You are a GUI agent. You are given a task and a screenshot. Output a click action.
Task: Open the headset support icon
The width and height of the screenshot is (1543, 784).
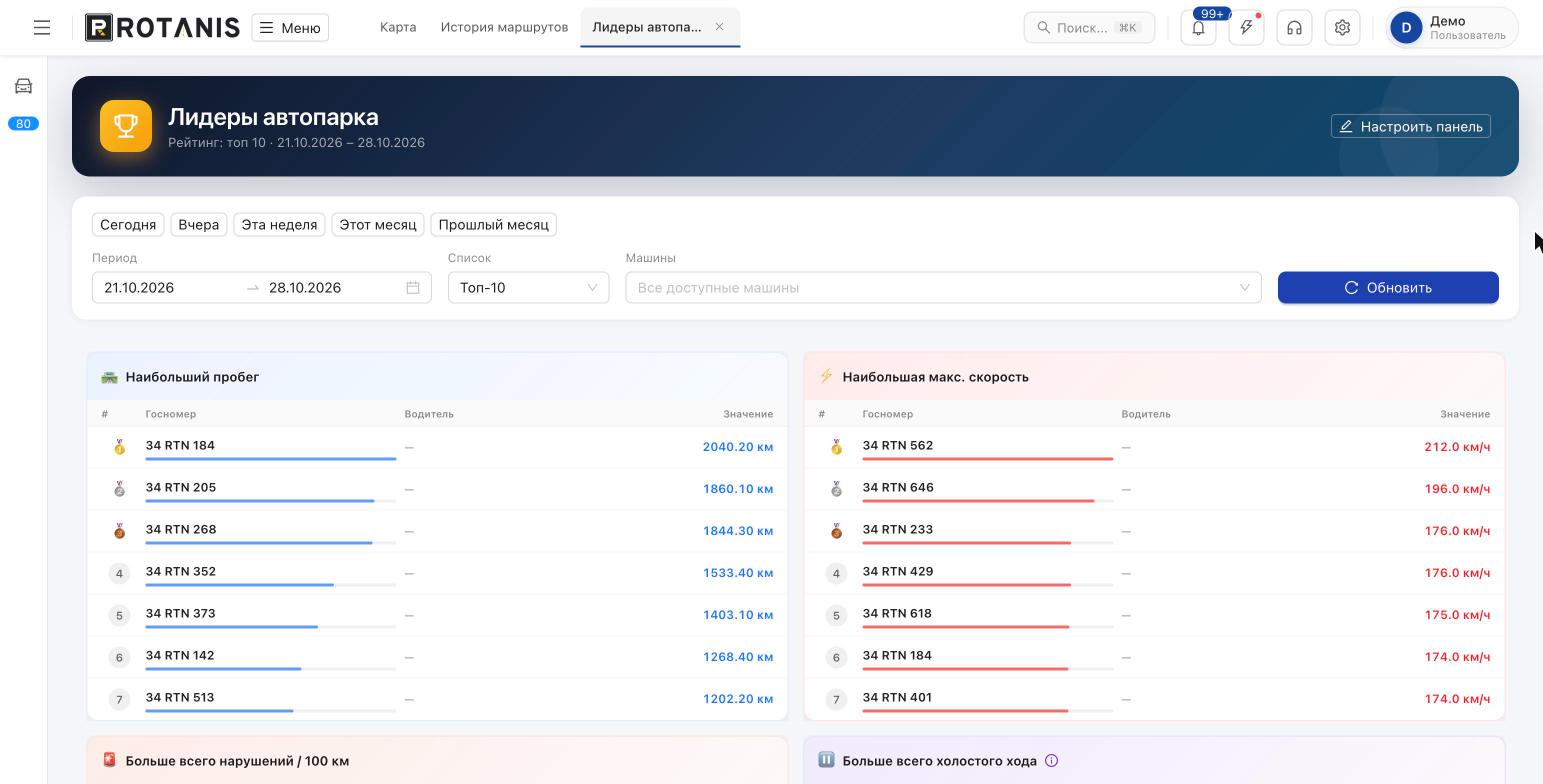(x=1294, y=28)
